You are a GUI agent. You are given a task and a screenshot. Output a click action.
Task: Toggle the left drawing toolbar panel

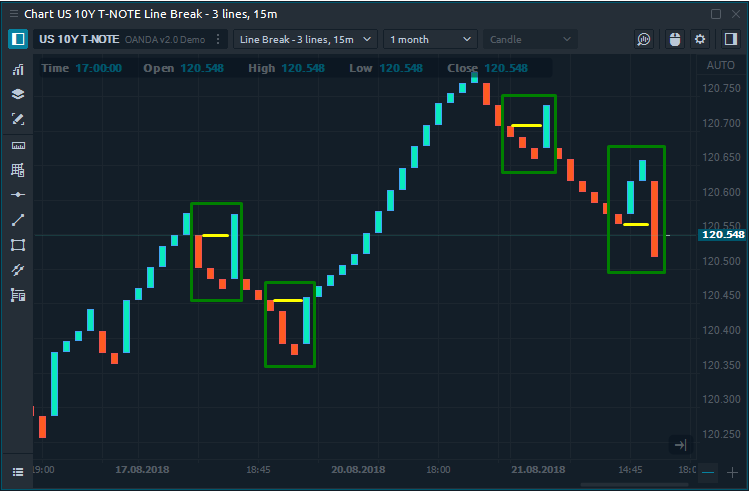(18, 39)
